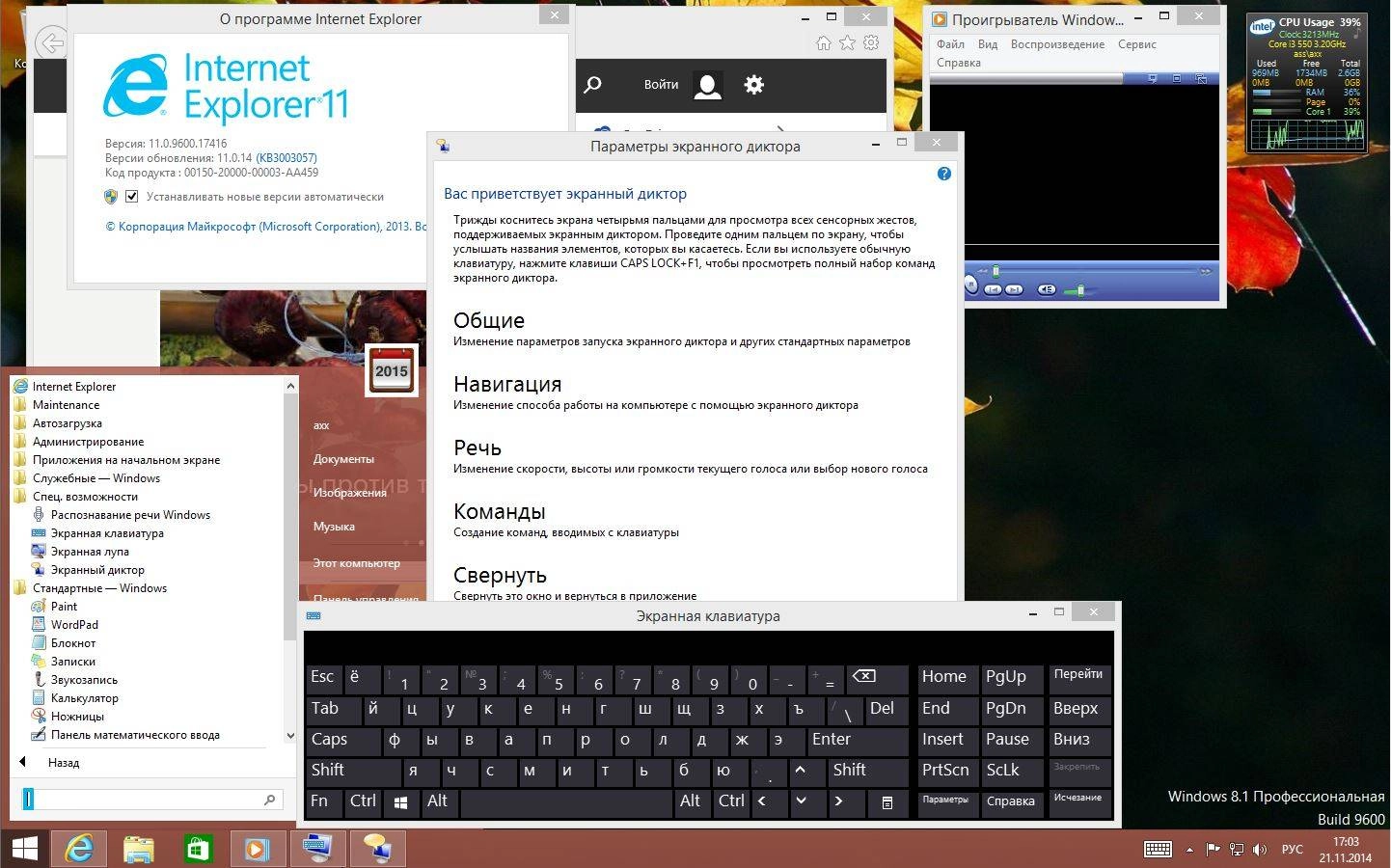Open the Сервис menu in the media player
Screen dimensions: 1391x868
point(1136,44)
